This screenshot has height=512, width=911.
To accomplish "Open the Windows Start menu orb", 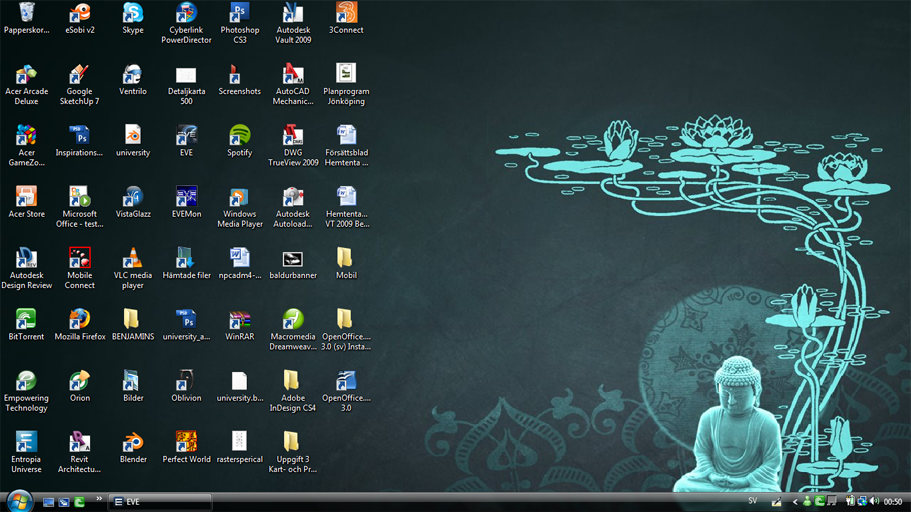I will [x=19, y=500].
